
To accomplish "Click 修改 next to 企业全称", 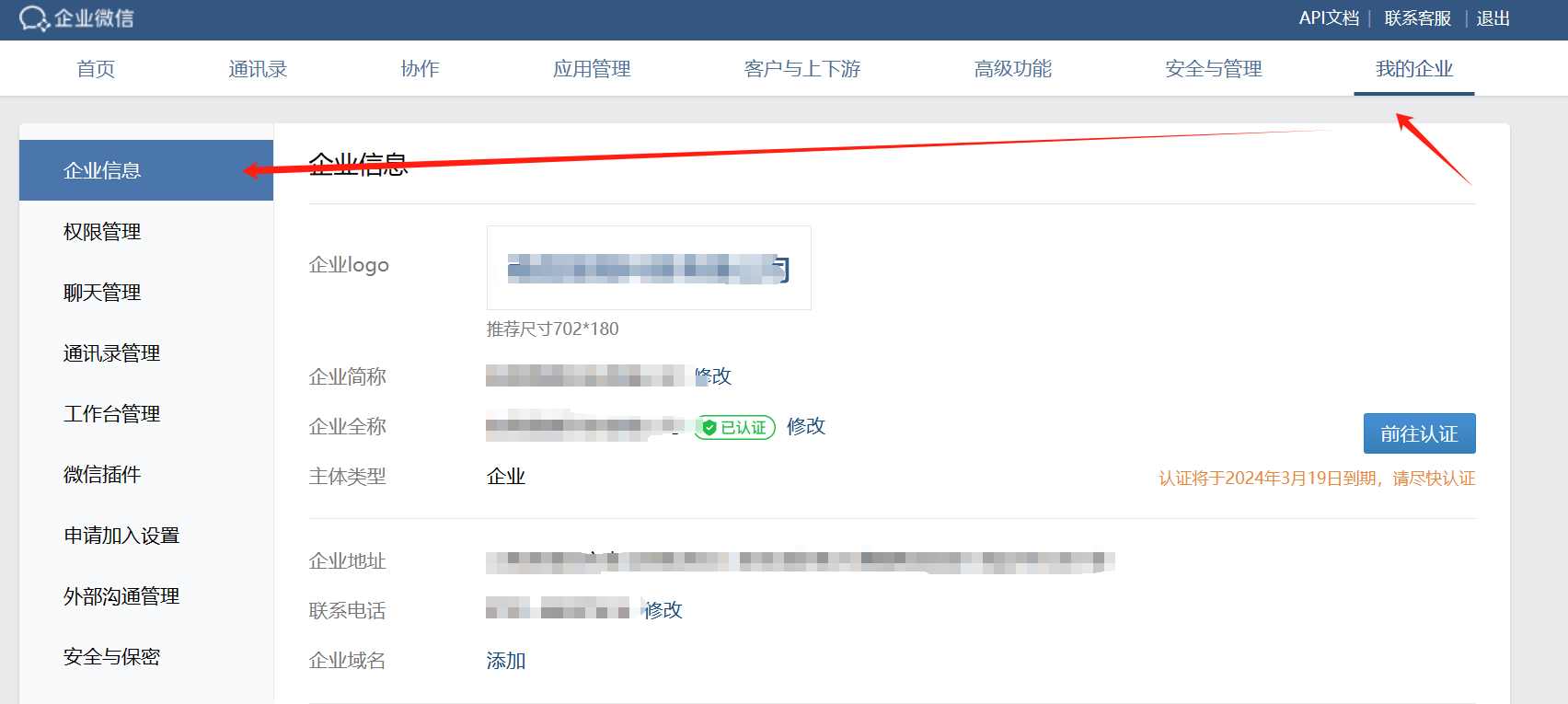I will [x=806, y=426].
